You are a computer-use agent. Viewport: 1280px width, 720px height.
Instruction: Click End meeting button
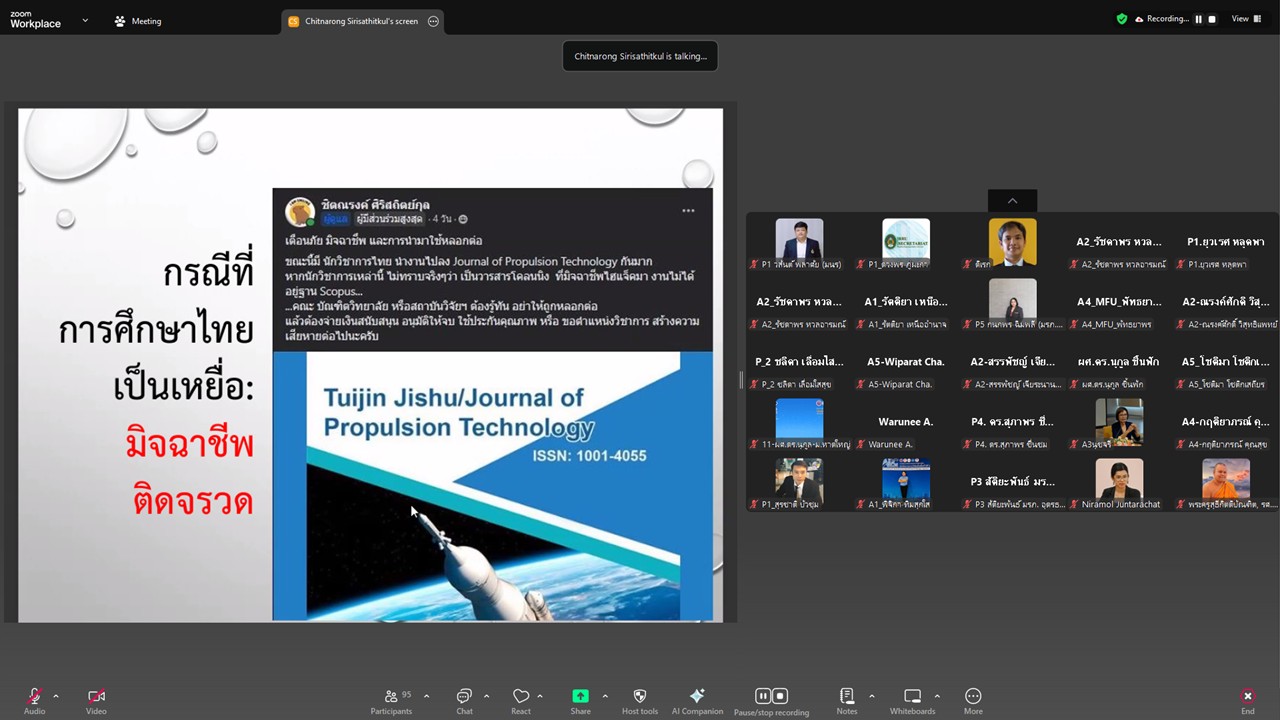click(1248, 700)
